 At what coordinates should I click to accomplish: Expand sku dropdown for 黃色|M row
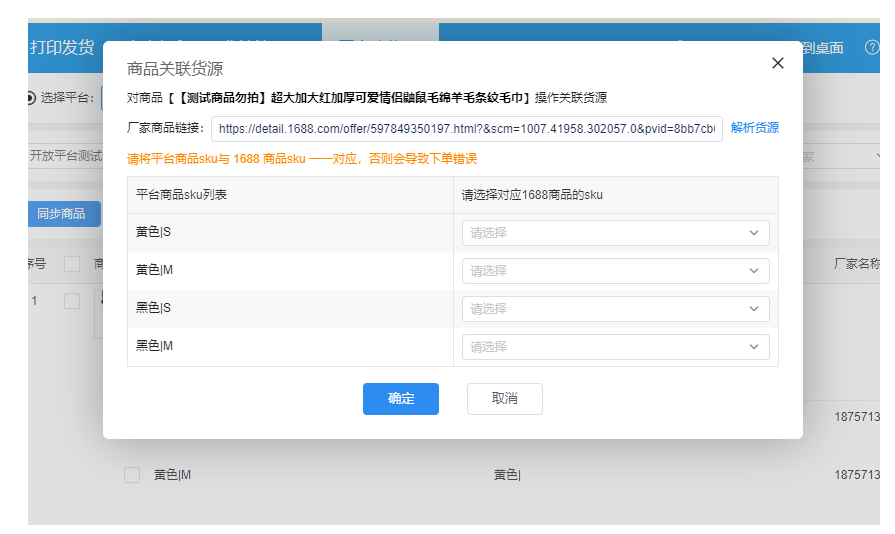pyautogui.click(x=615, y=271)
